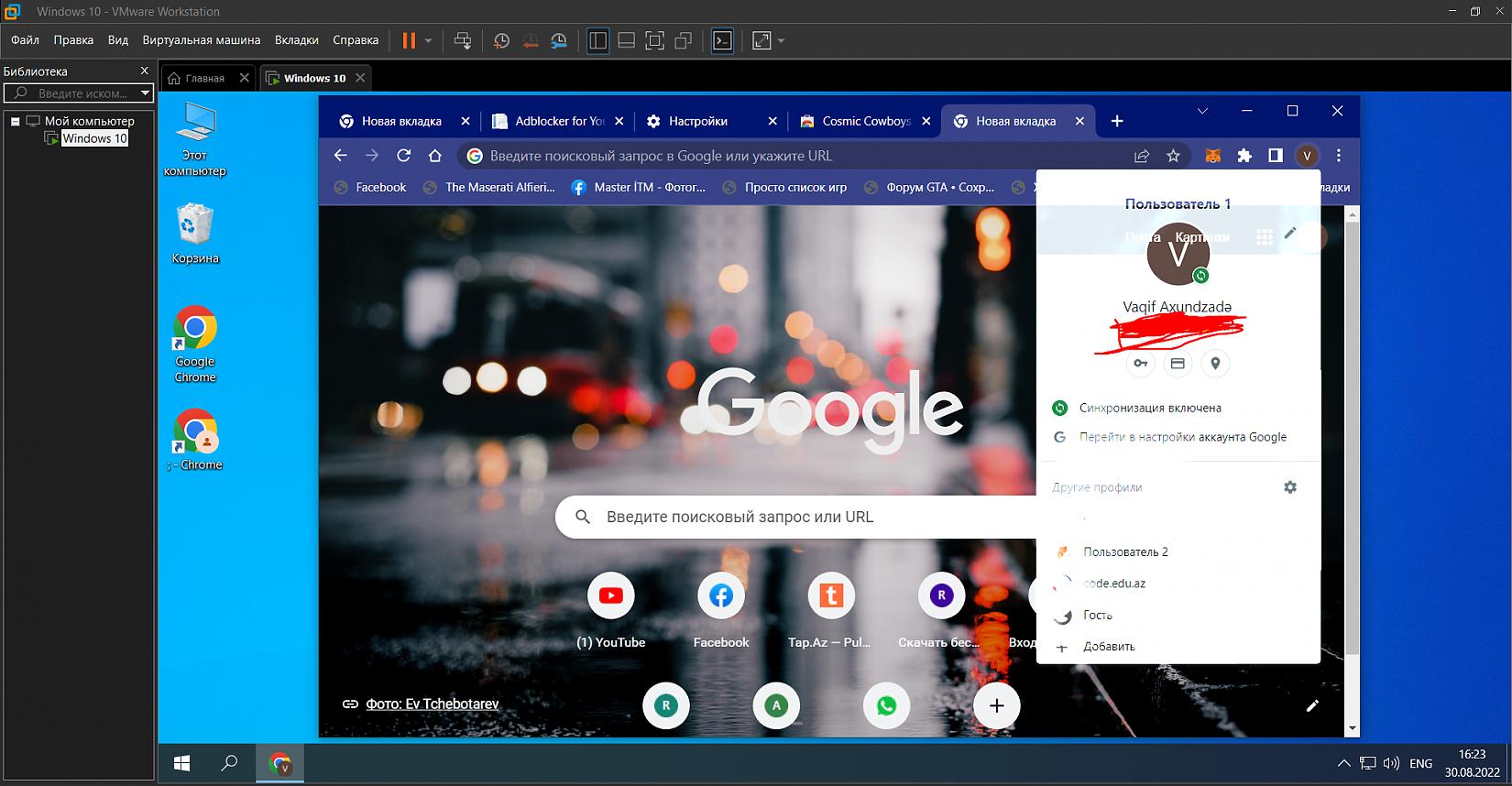
Task: Switch to the Настройки tab
Action: 697,121
